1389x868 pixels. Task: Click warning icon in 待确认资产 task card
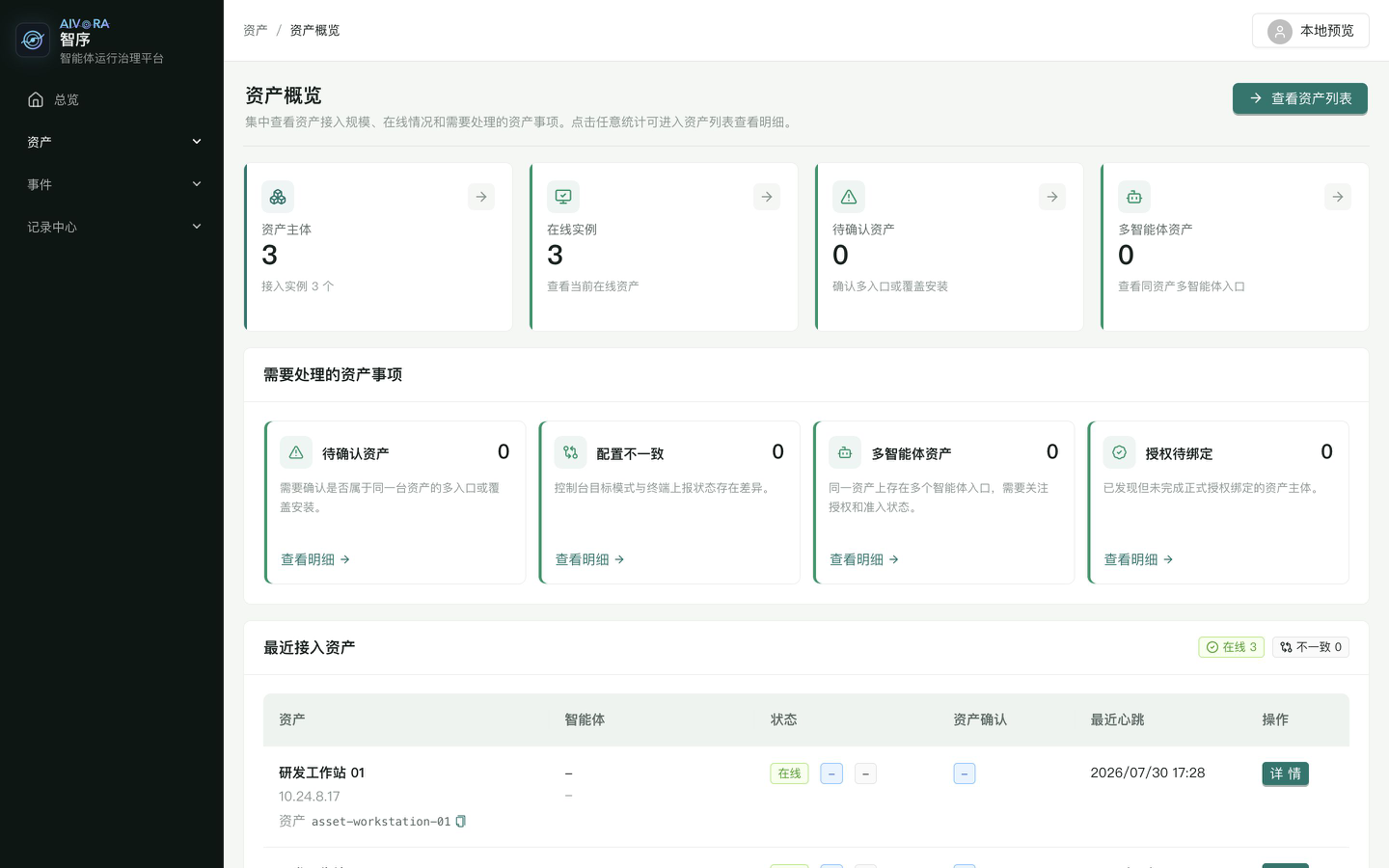coord(296,452)
